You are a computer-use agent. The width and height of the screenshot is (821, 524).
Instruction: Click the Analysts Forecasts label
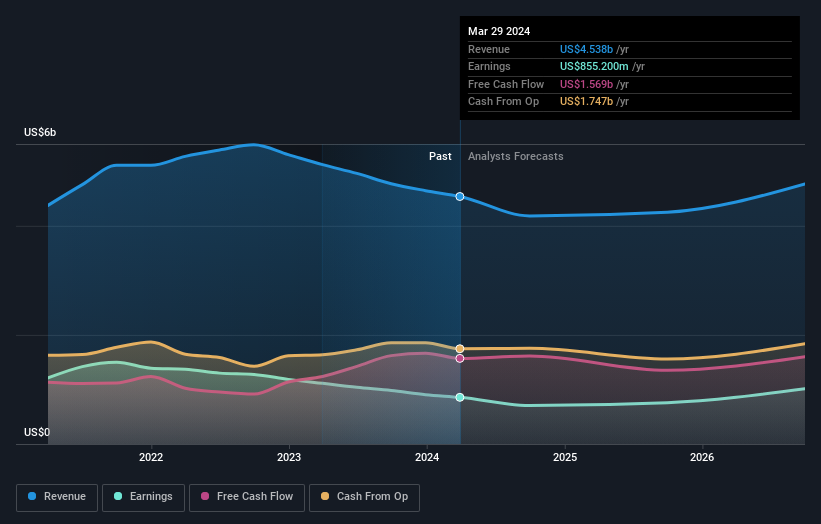pyautogui.click(x=516, y=156)
